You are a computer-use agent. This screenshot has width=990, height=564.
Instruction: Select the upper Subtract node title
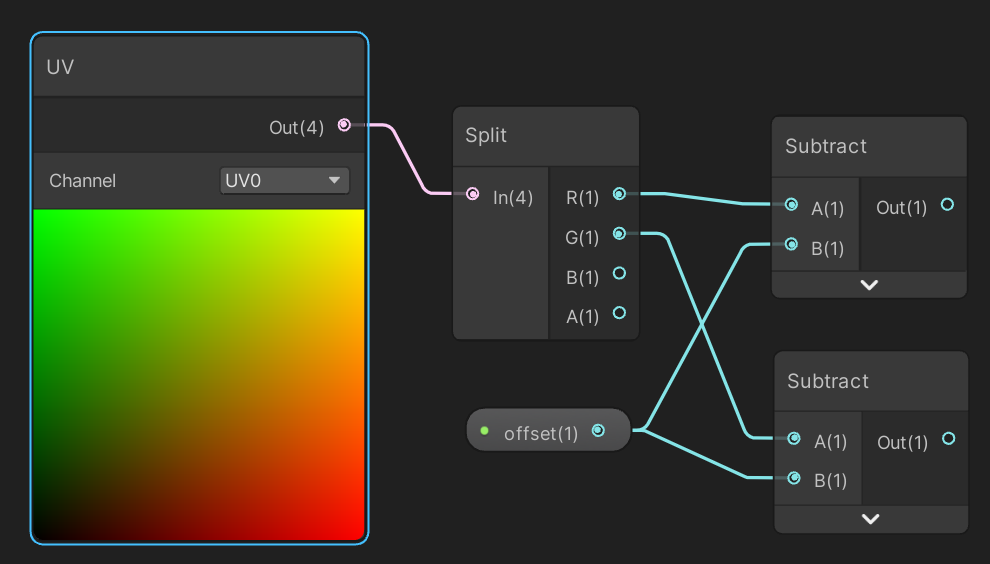point(825,147)
